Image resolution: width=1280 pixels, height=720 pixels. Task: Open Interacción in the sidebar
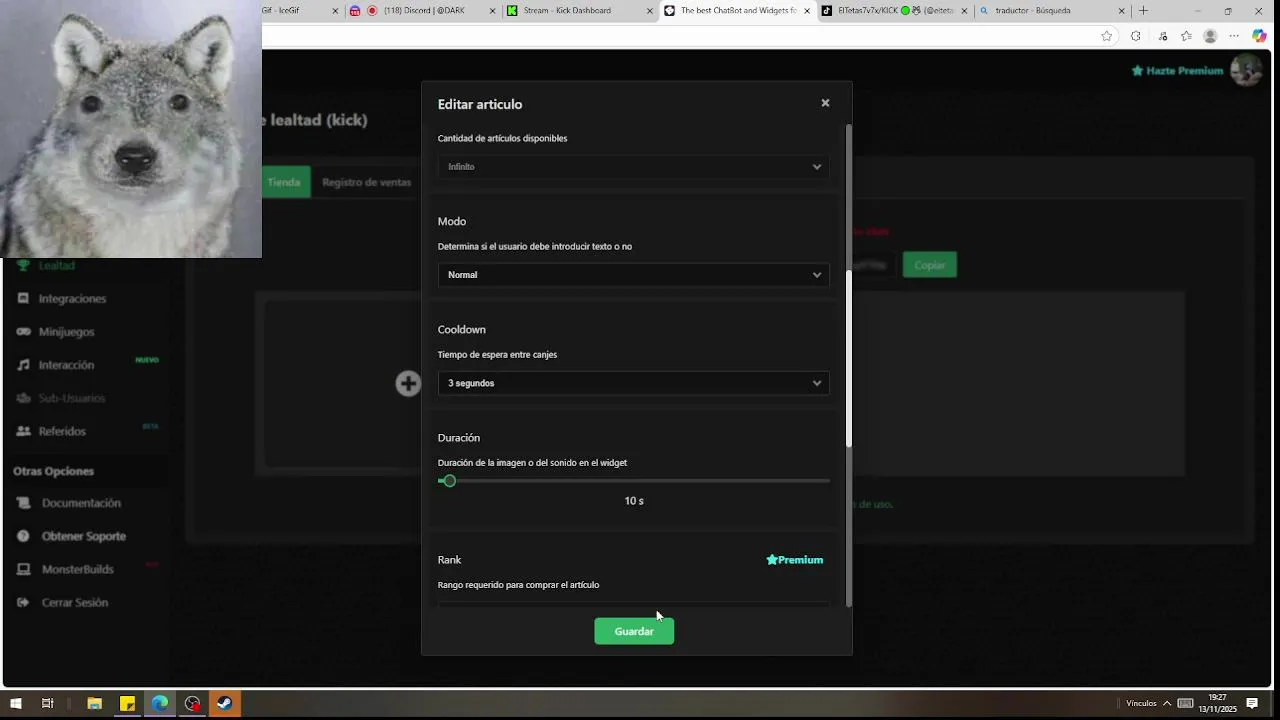click(x=66, y=365)
